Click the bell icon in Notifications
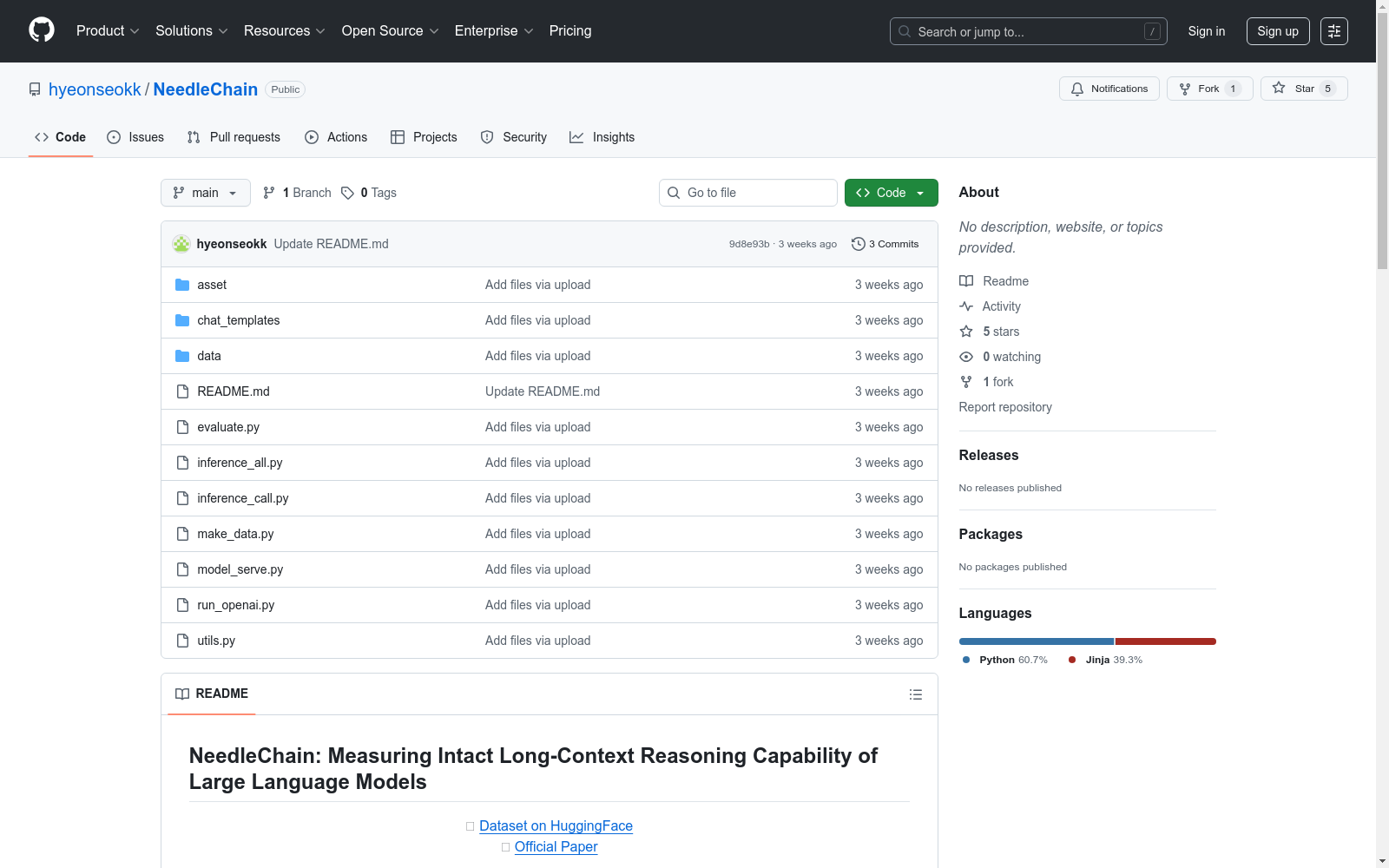 point(1077,89)
